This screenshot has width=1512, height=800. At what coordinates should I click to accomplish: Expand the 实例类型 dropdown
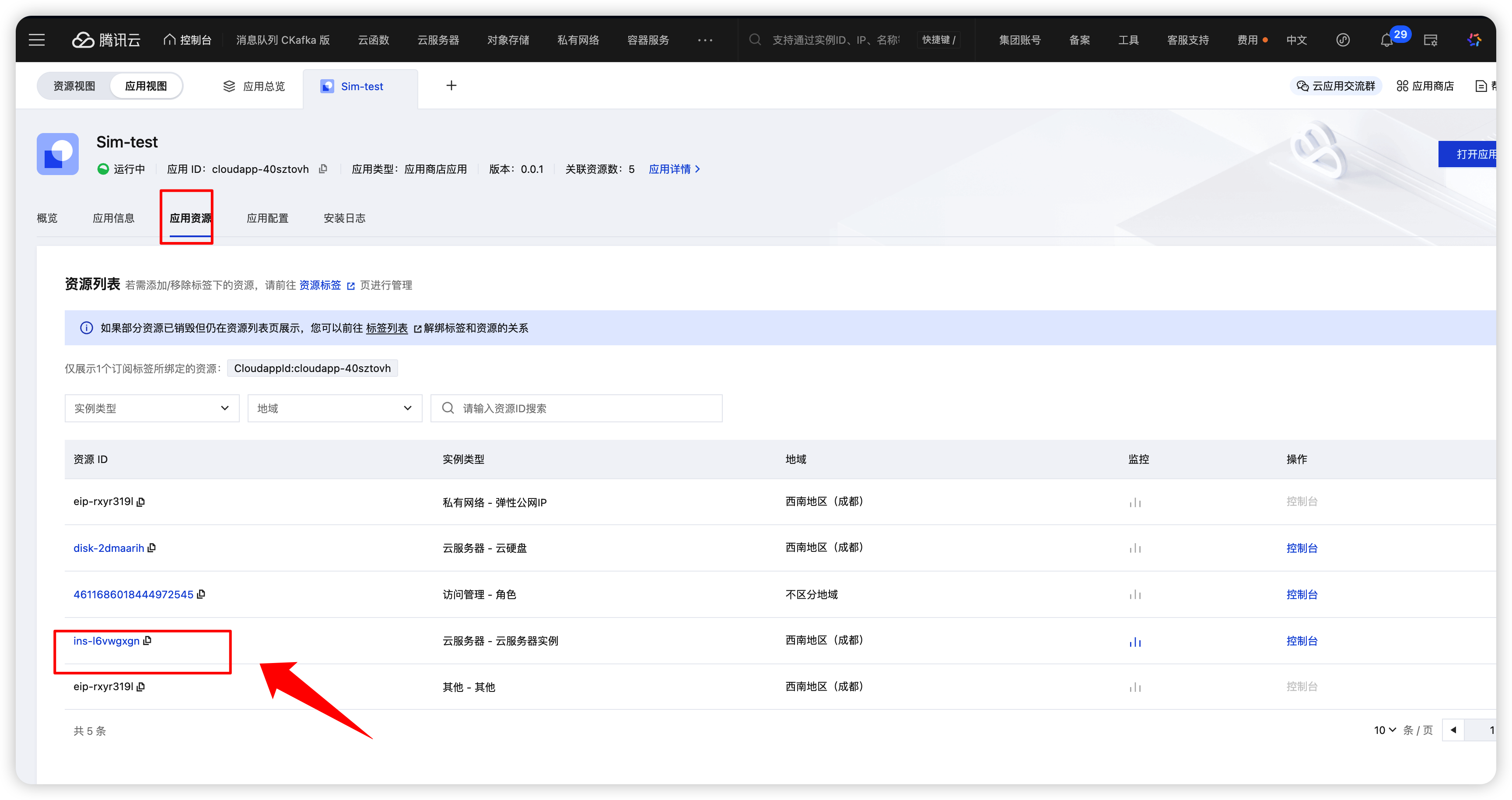[152, 408]
